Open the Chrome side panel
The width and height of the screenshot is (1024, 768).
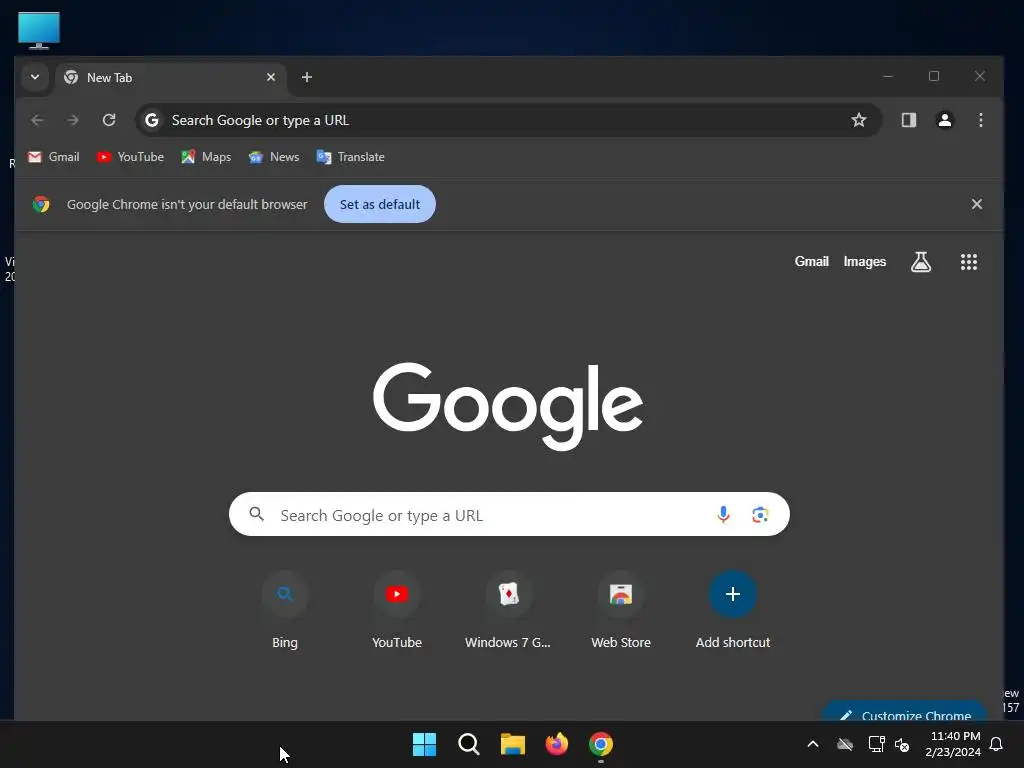tap(908, 120)
